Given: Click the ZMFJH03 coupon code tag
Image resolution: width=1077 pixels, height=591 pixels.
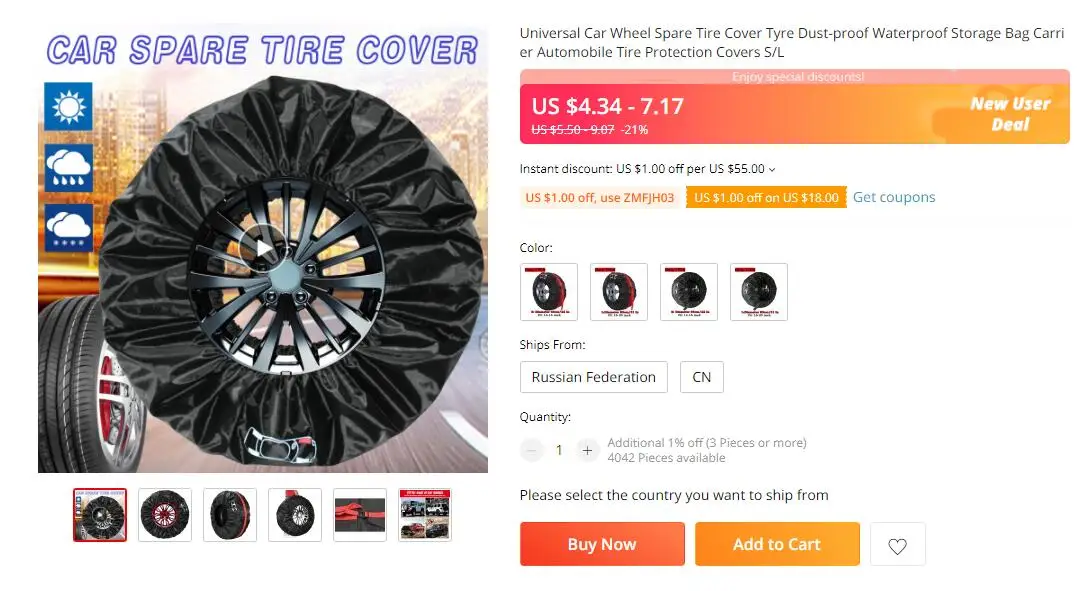Looking at the screenshot, I should point(600,198).
